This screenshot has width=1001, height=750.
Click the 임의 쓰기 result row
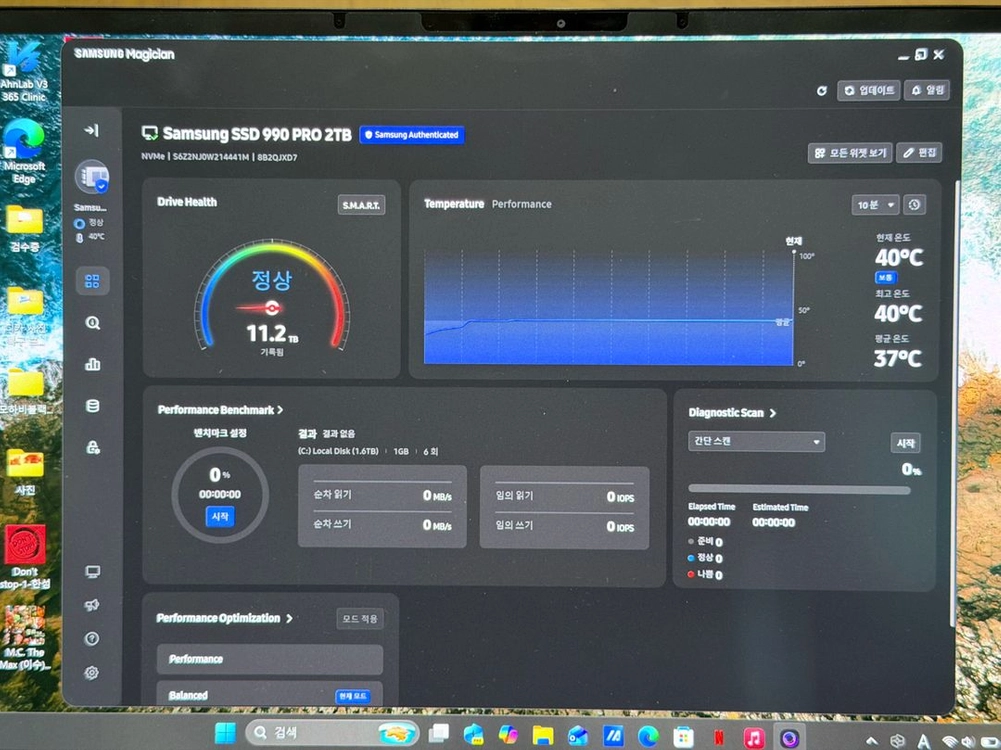564,526
